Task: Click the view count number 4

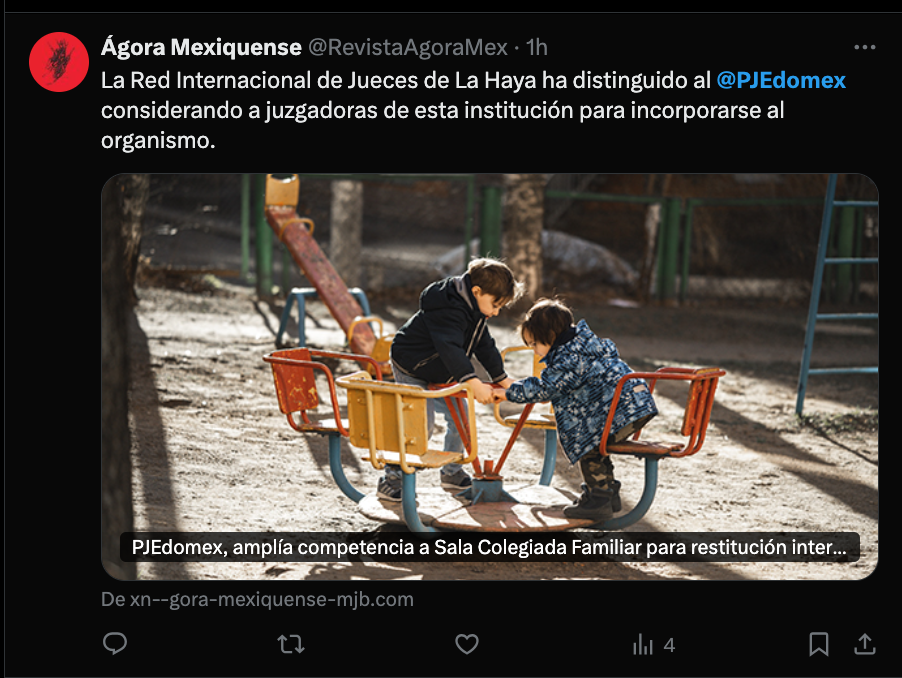Action: [669, 645]
